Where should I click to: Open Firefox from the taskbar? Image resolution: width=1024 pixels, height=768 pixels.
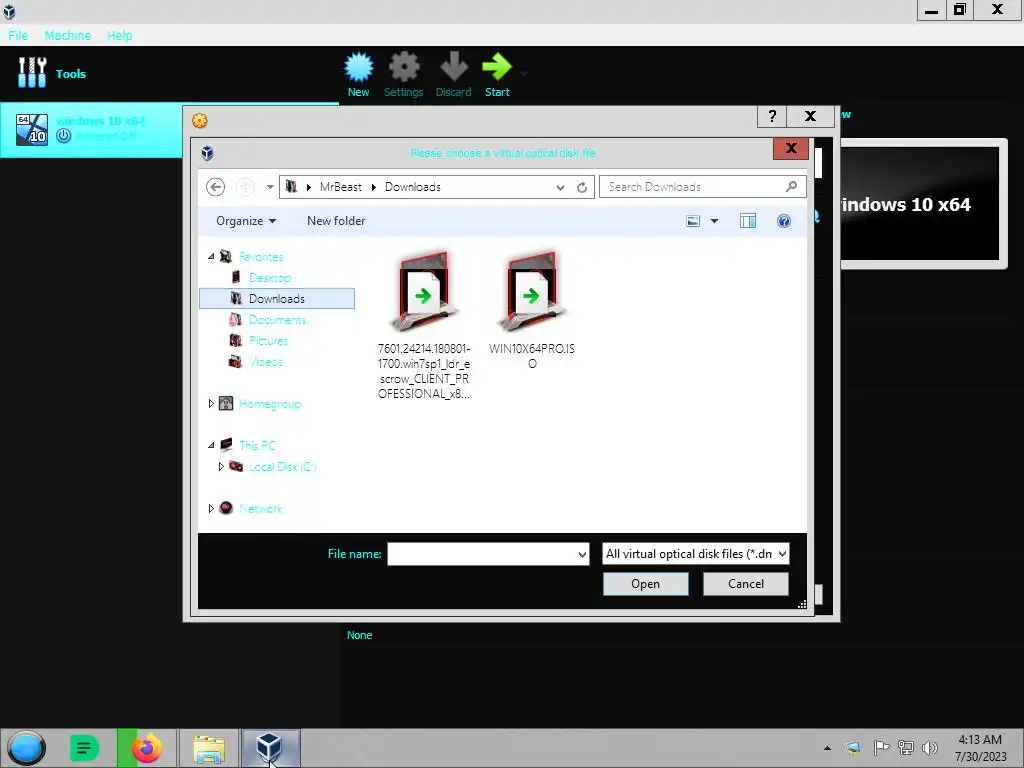point(146,748)
